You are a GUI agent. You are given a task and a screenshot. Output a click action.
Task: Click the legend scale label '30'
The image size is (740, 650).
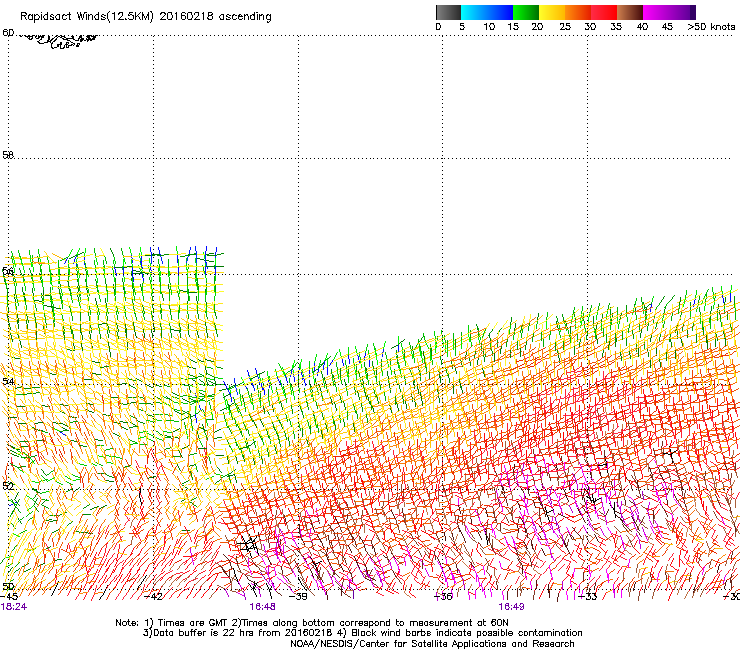(x=590, y=27)
